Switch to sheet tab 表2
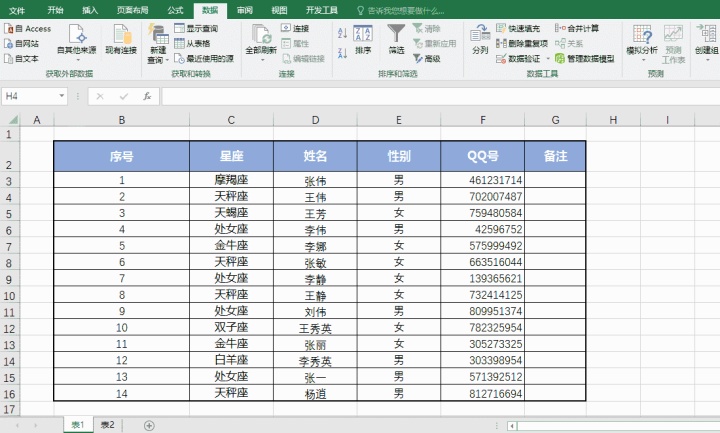Viewport: 720px width, 433px height. [x=107, y=425]
